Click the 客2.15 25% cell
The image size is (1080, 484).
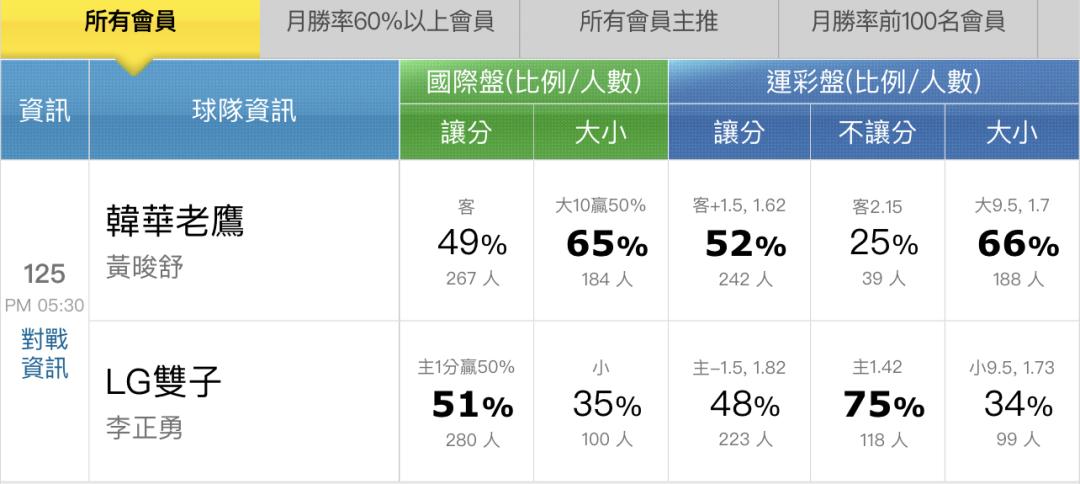click(877, 242)
